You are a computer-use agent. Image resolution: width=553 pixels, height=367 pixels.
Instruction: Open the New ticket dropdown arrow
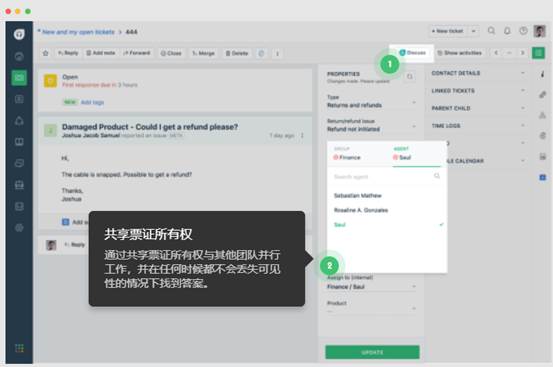point(474,31)
